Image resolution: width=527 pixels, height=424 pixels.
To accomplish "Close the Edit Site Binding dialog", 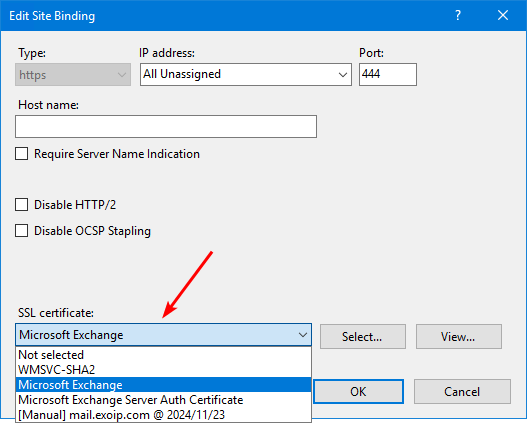I will coord(503,15).
